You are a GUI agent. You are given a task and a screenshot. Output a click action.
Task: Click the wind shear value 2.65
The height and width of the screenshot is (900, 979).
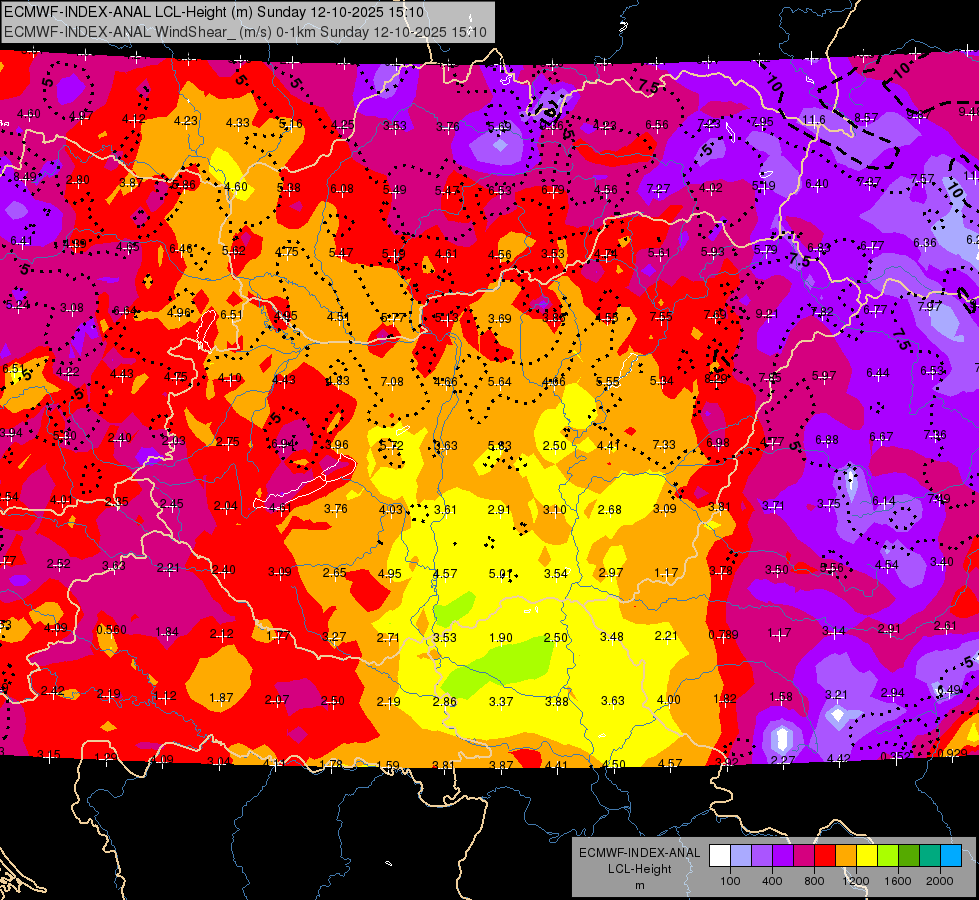tap(335, 573)
